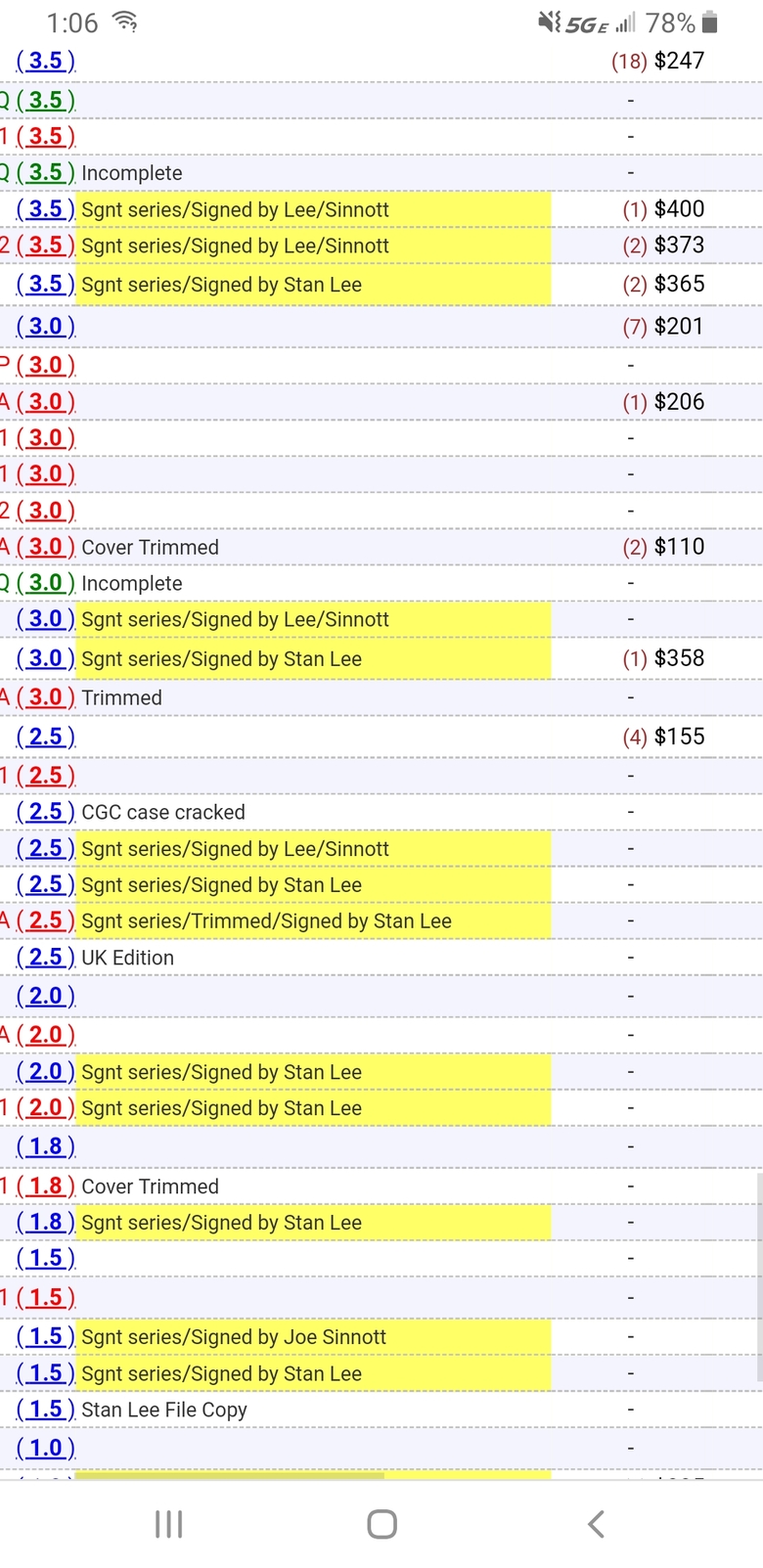Open the 1.5 Signed by Joe Sinnott link
The width and height of the screenshot is (763, 1568).
(x=46, y=1337)
